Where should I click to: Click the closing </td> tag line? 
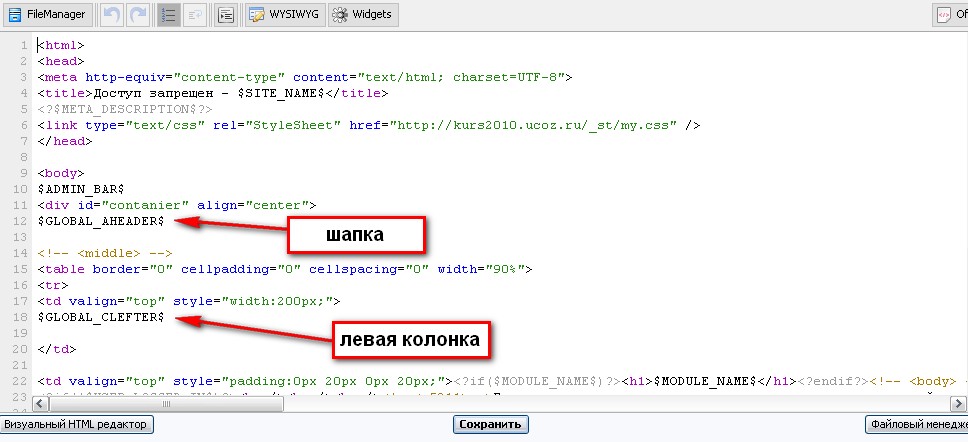pyautogui.click(x=57, y=349)
